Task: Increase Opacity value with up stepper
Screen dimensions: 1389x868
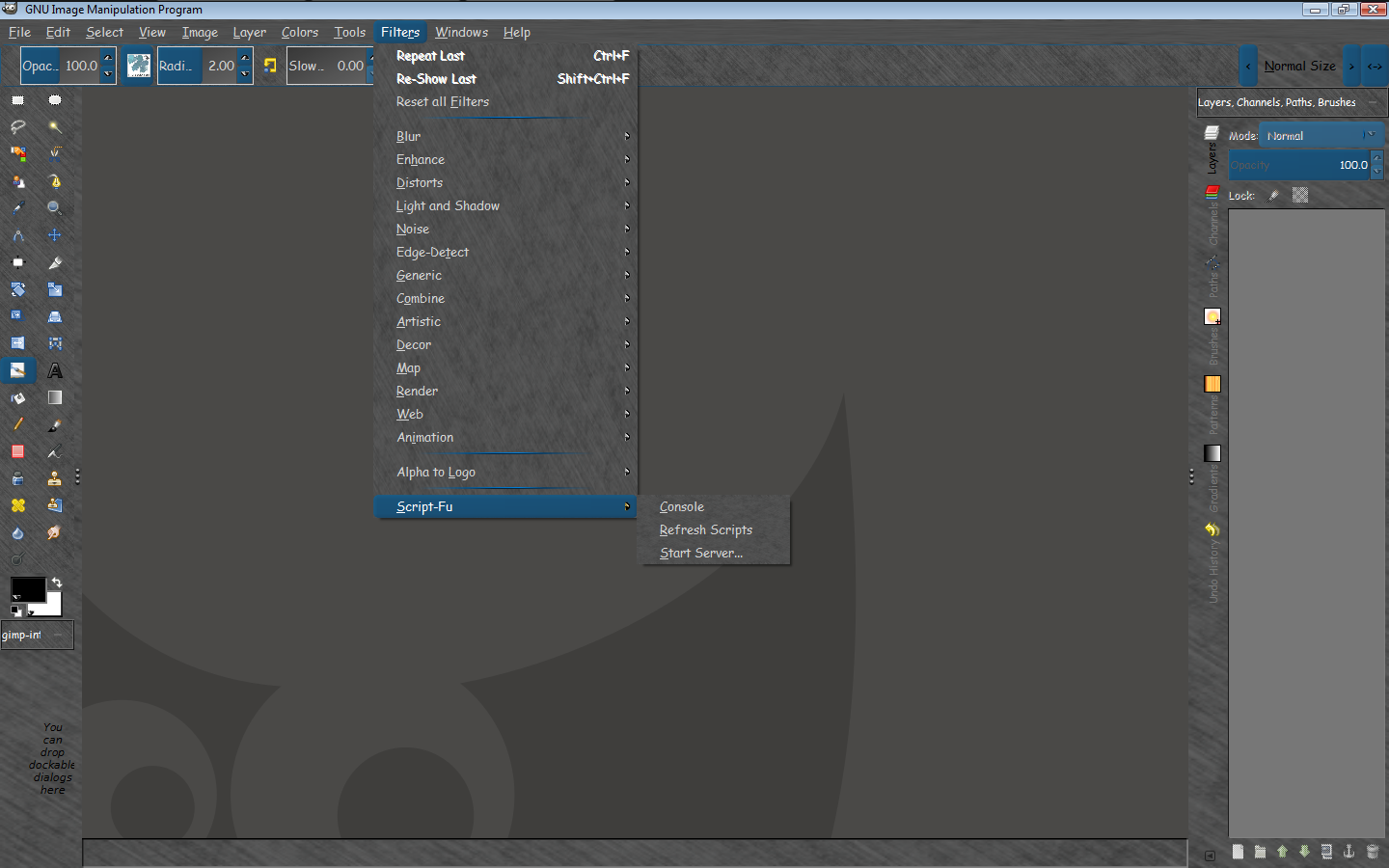Action: tap(107, 58)
